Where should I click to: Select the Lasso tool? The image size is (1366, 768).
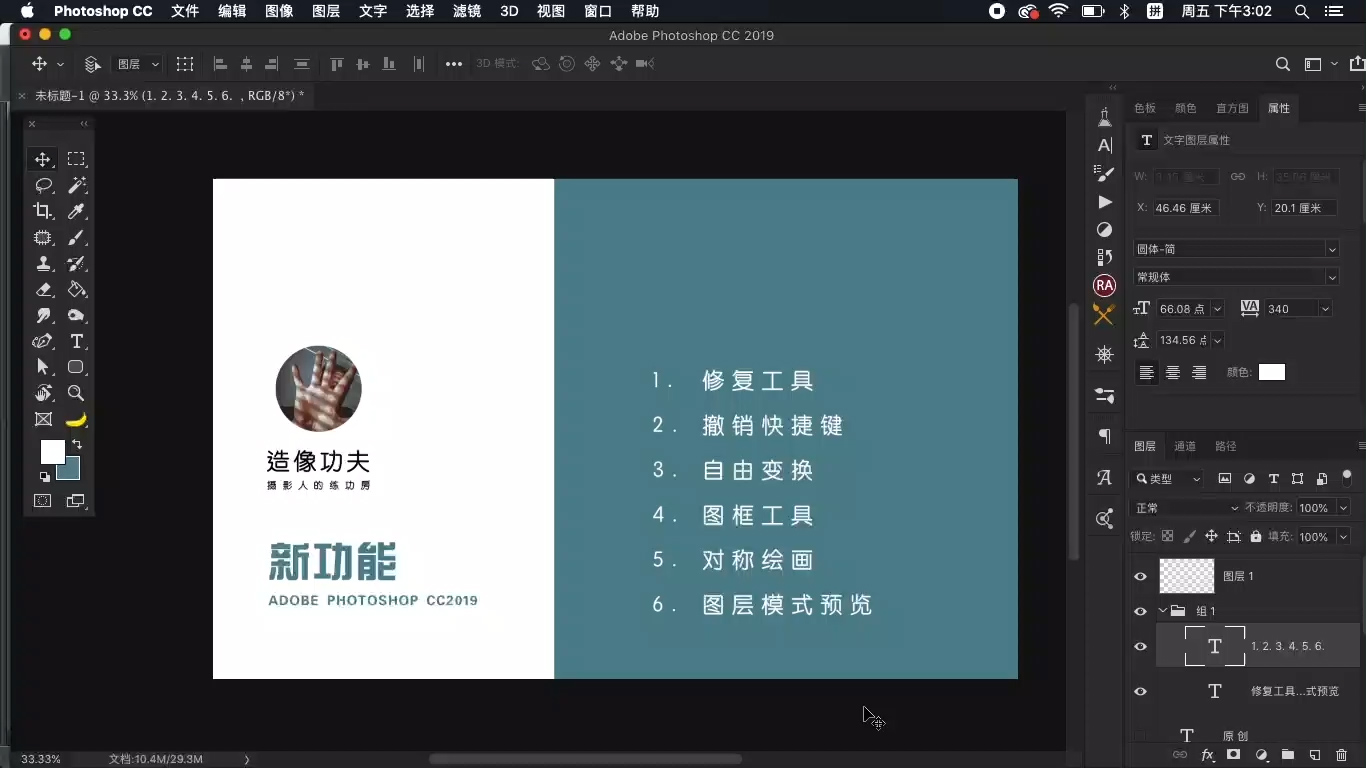click(x=43, y=185)
